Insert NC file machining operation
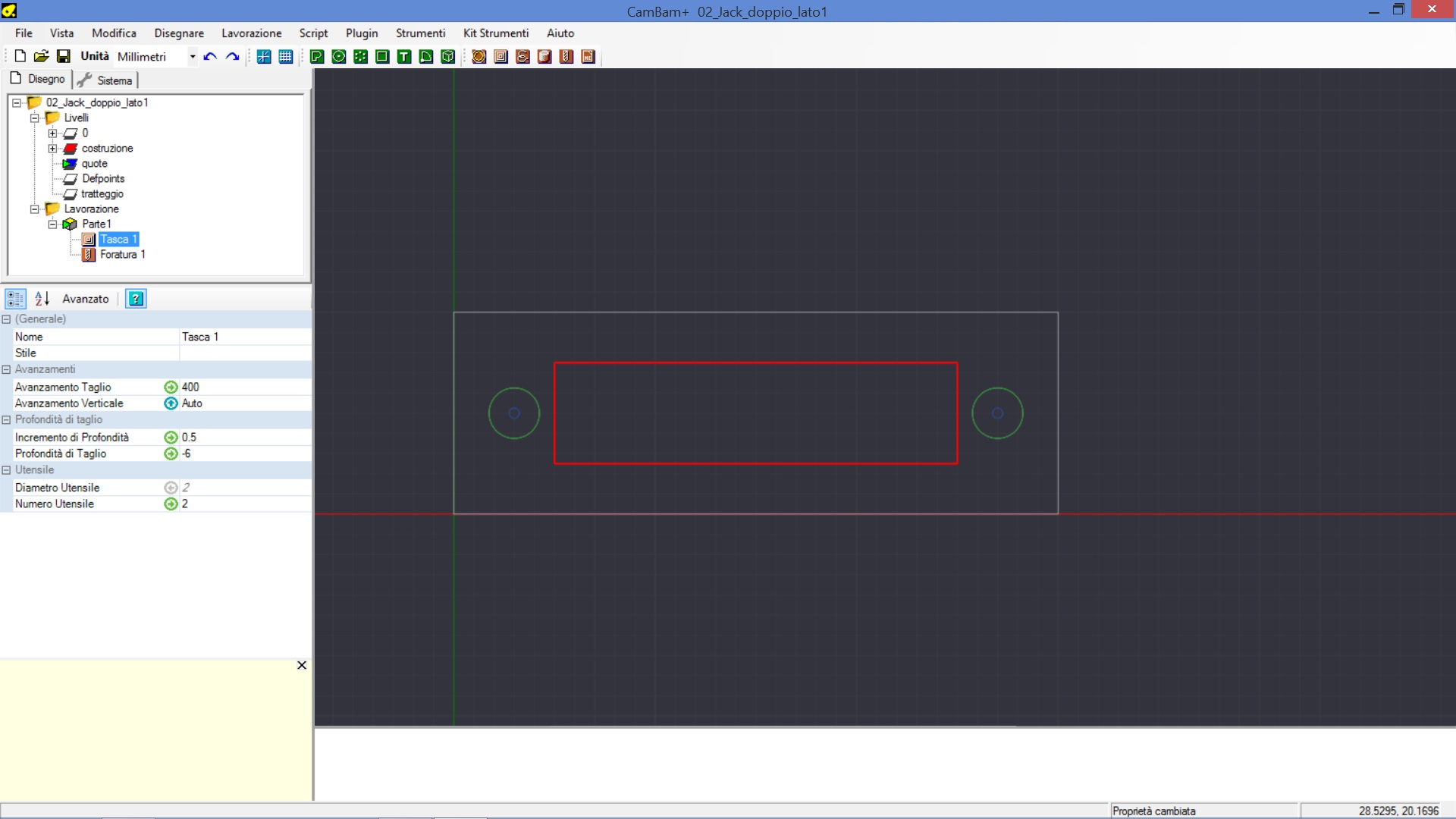The height and width of the screenshot is (819, 1456). [588, 56]
